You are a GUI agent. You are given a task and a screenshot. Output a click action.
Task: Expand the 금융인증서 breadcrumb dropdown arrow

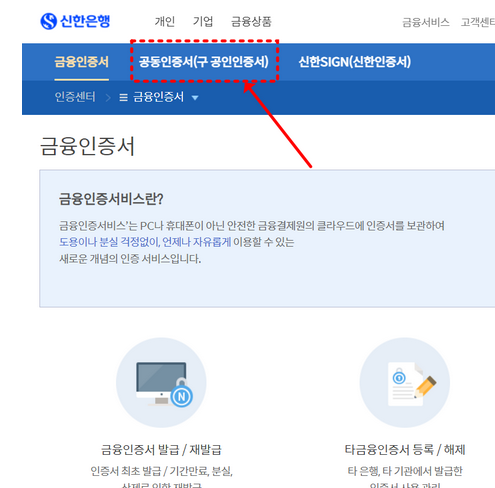coord(195,98)
